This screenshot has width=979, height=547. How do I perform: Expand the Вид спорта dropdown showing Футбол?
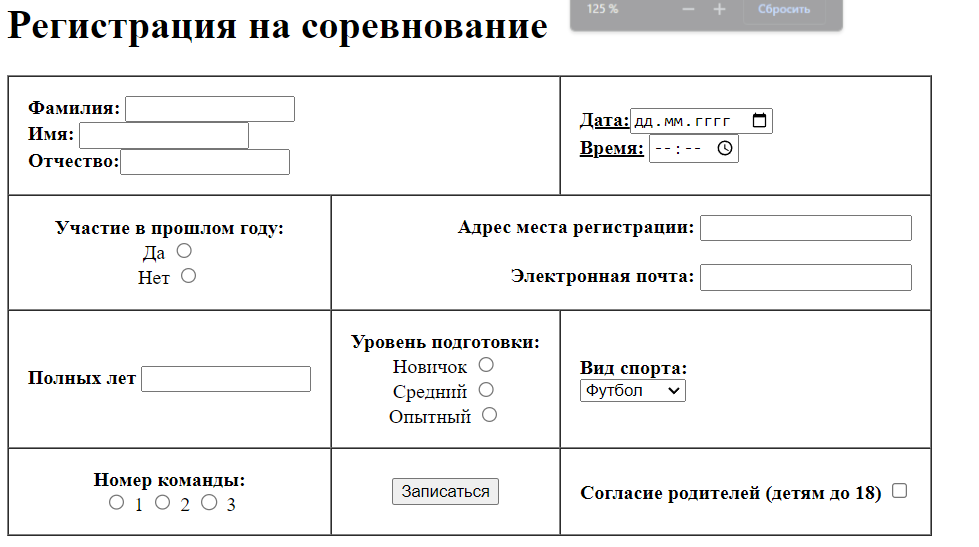[x=632, y=391]
